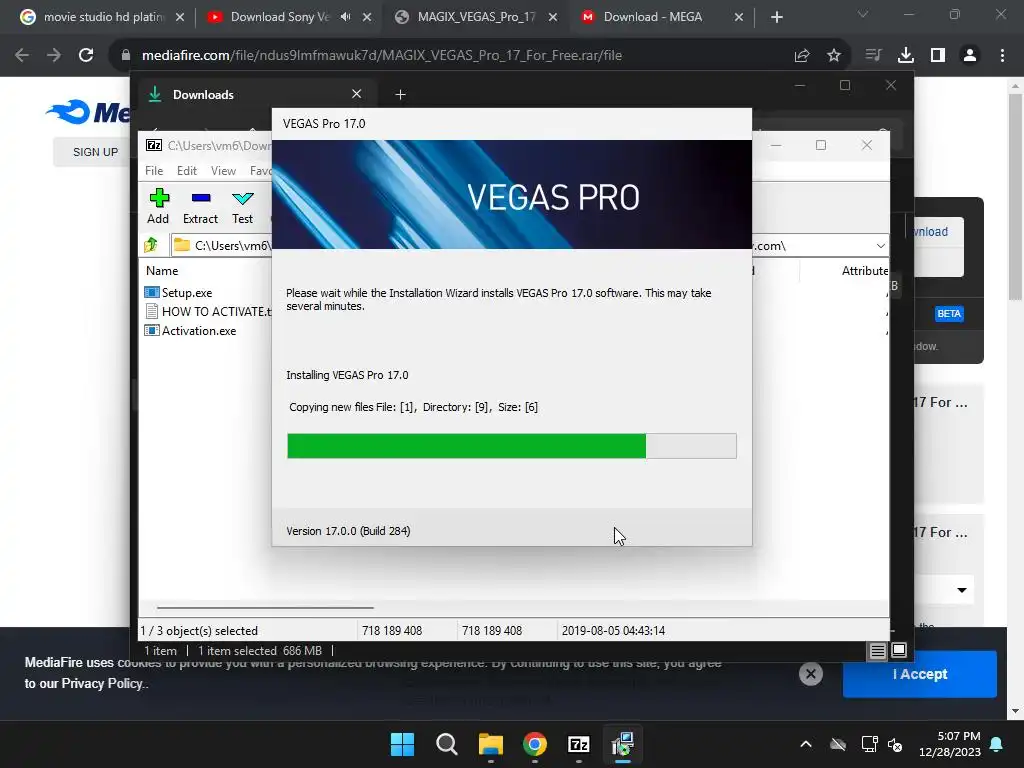Open the 7-Zip File menu
This screenshot has width=1024, height=768.
click(154, 170)
